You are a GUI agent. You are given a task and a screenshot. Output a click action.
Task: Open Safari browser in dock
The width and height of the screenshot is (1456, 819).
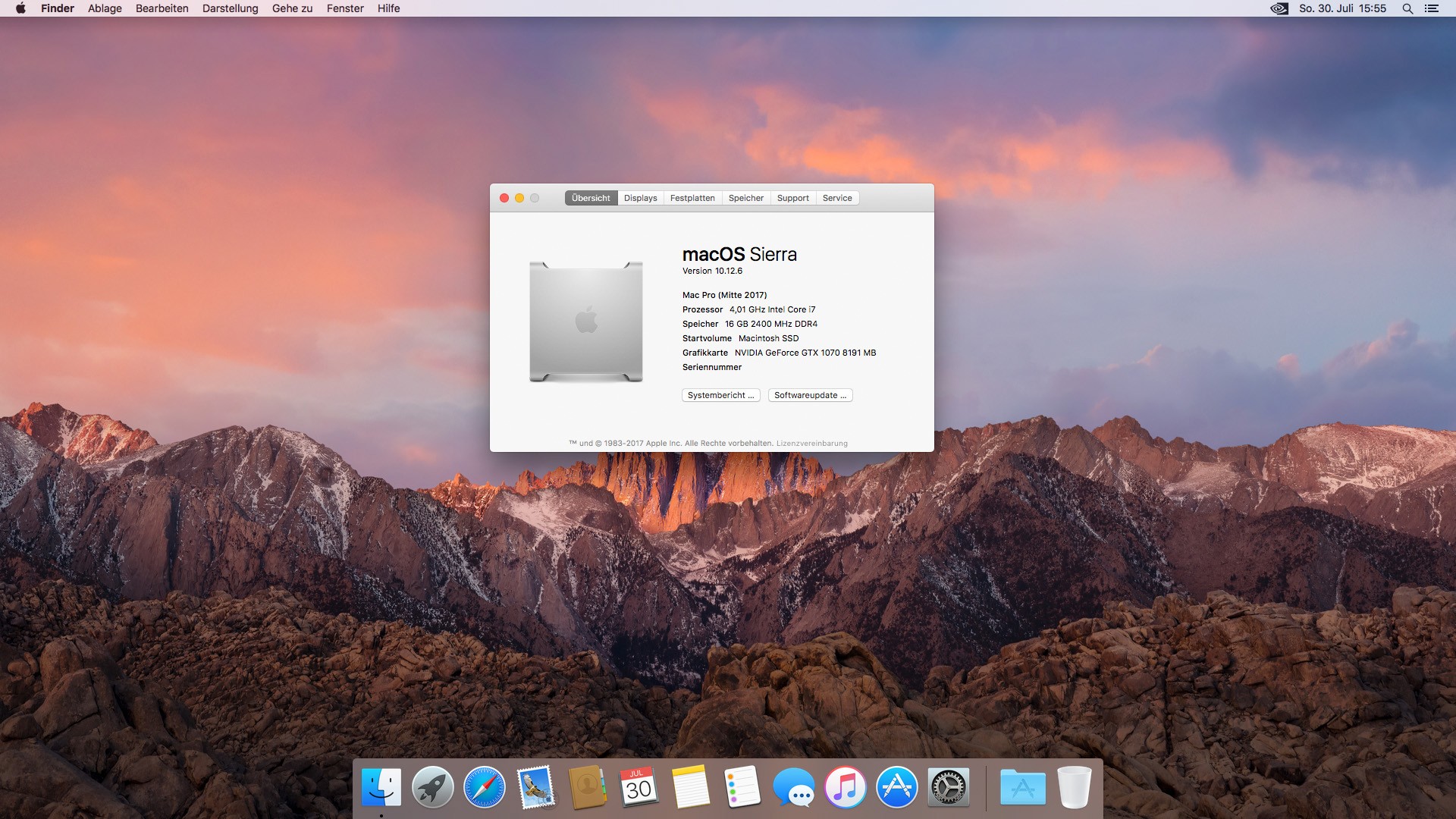[x=484, y=787]
